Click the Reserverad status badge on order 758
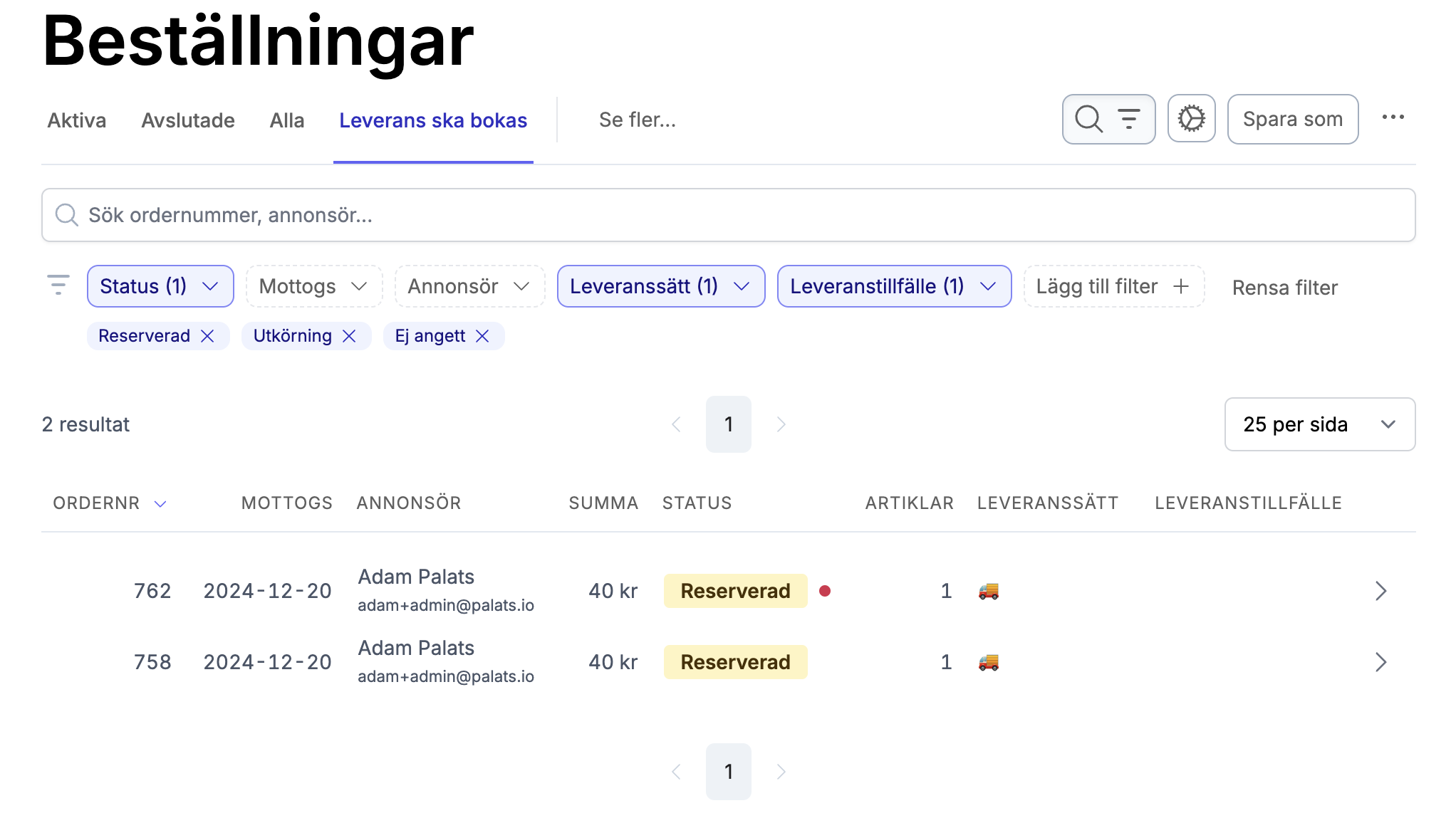1456x813 pixels. (x=735, y=662)
